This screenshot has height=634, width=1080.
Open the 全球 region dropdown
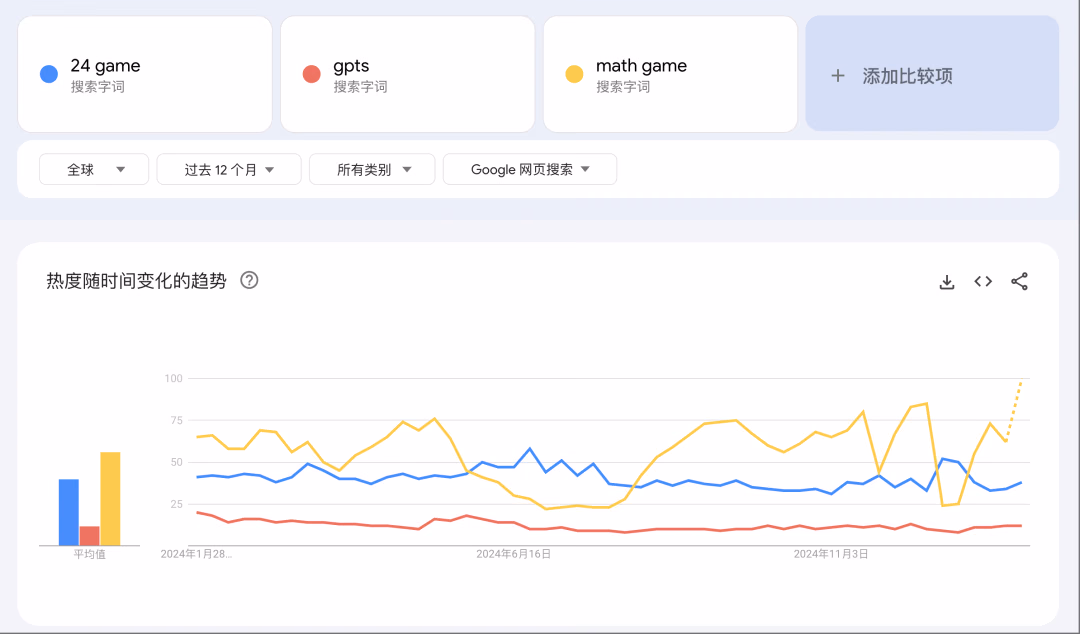point(94,170)
